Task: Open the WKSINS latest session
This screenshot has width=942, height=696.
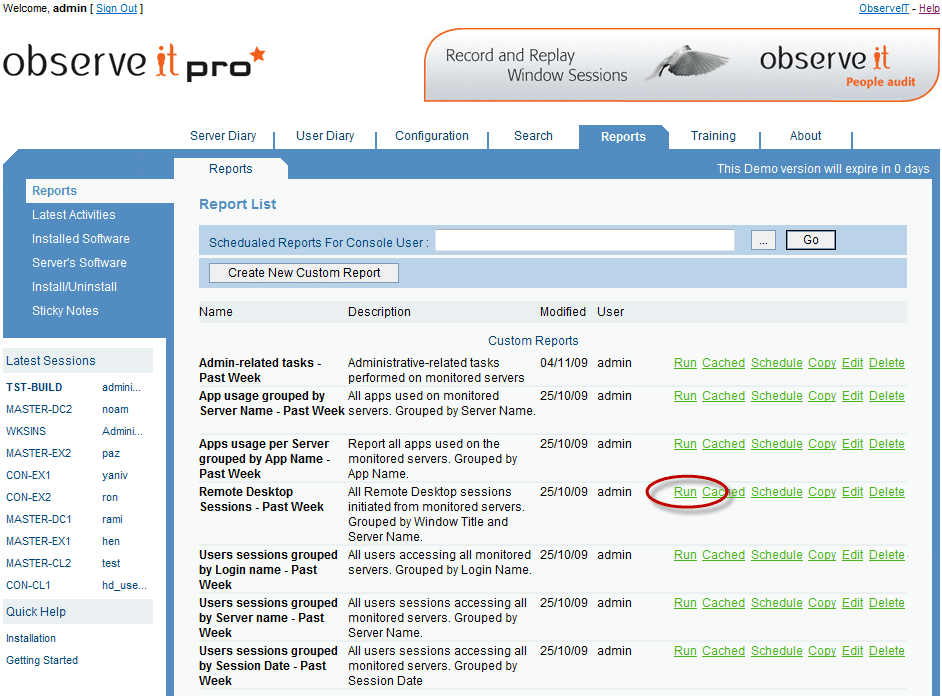Action: click(26, 431)
